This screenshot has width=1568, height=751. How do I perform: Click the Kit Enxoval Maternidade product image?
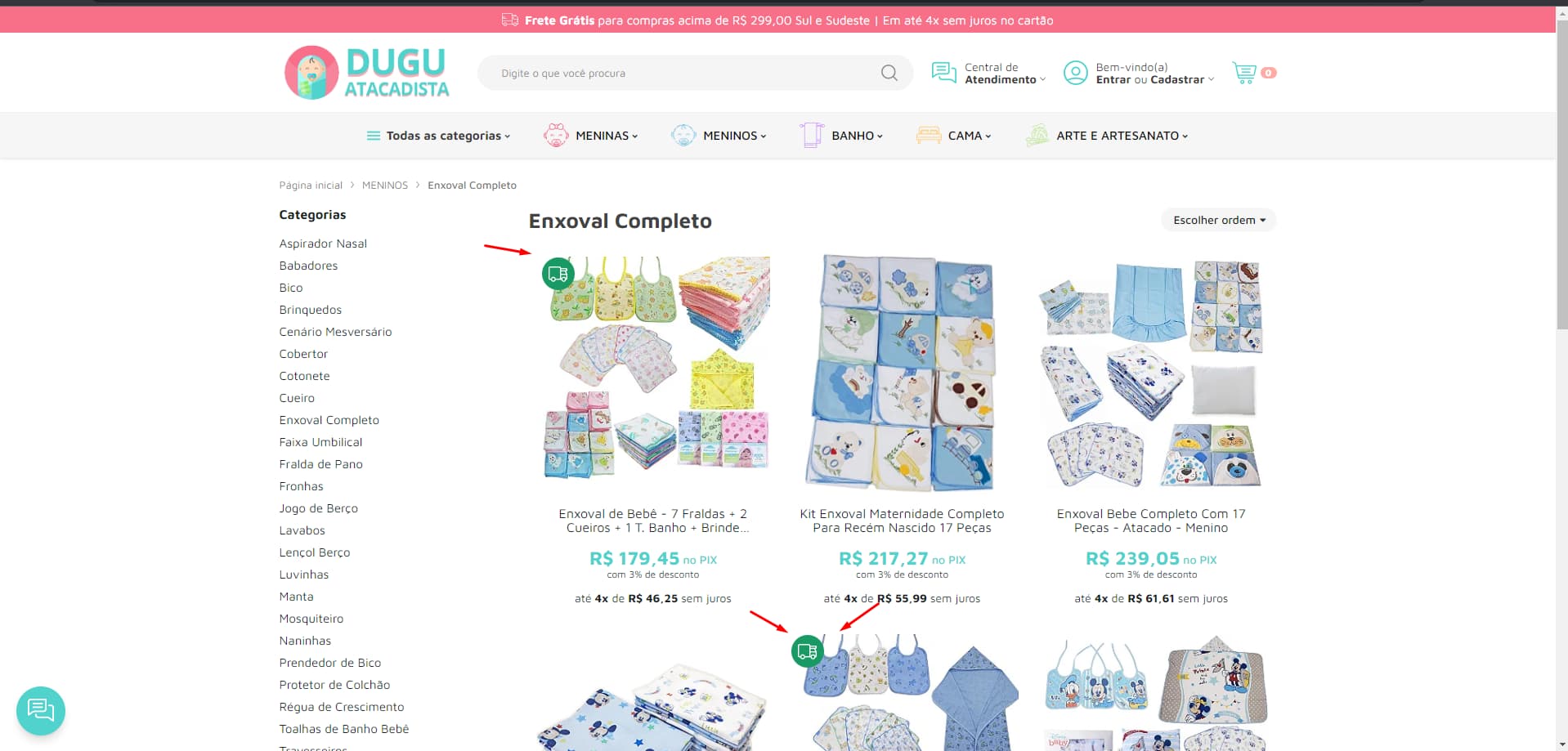(x=902, y=373)
